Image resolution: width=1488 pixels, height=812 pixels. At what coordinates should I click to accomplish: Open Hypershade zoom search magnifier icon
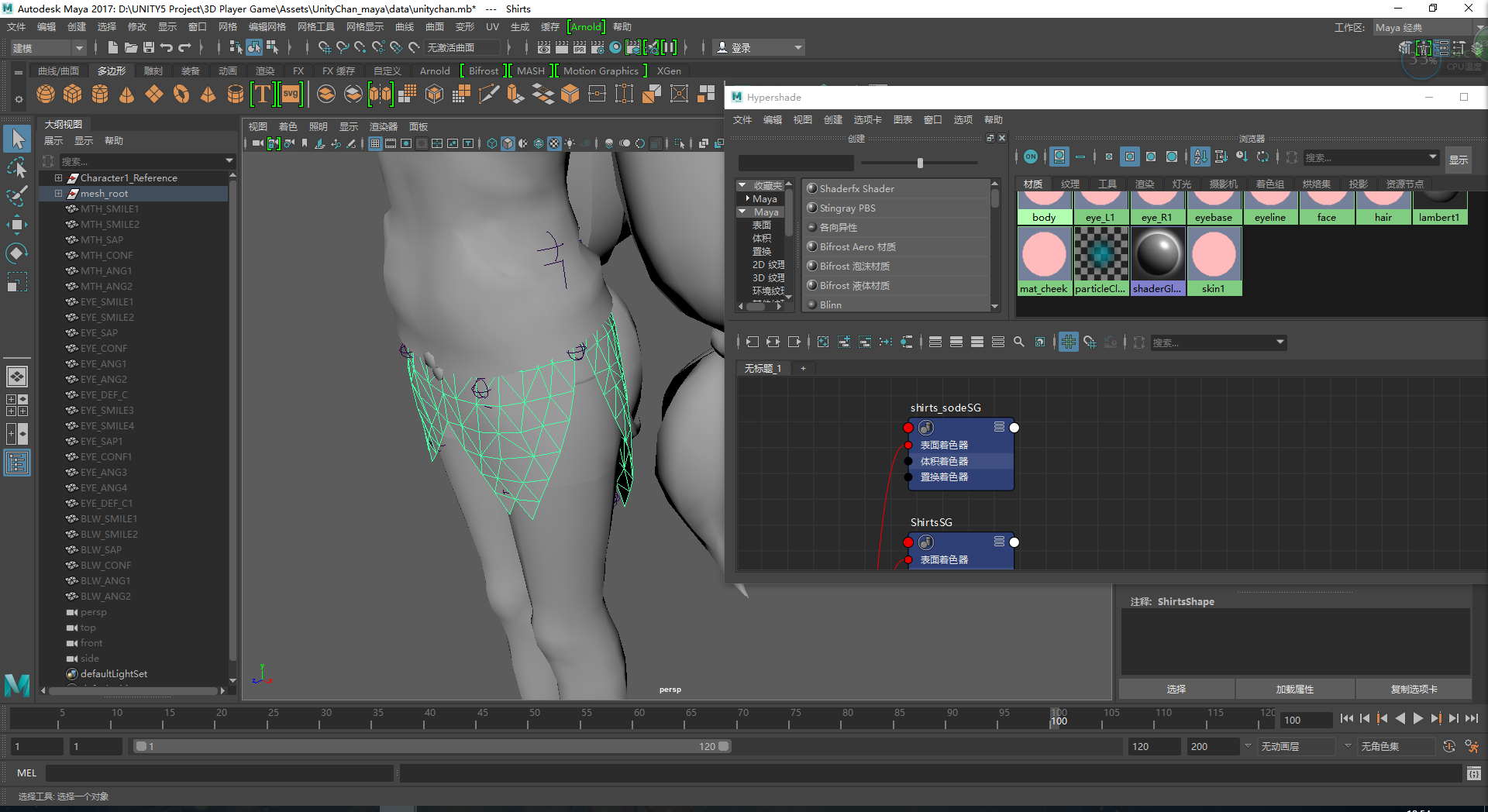[x=1019, y=342]
